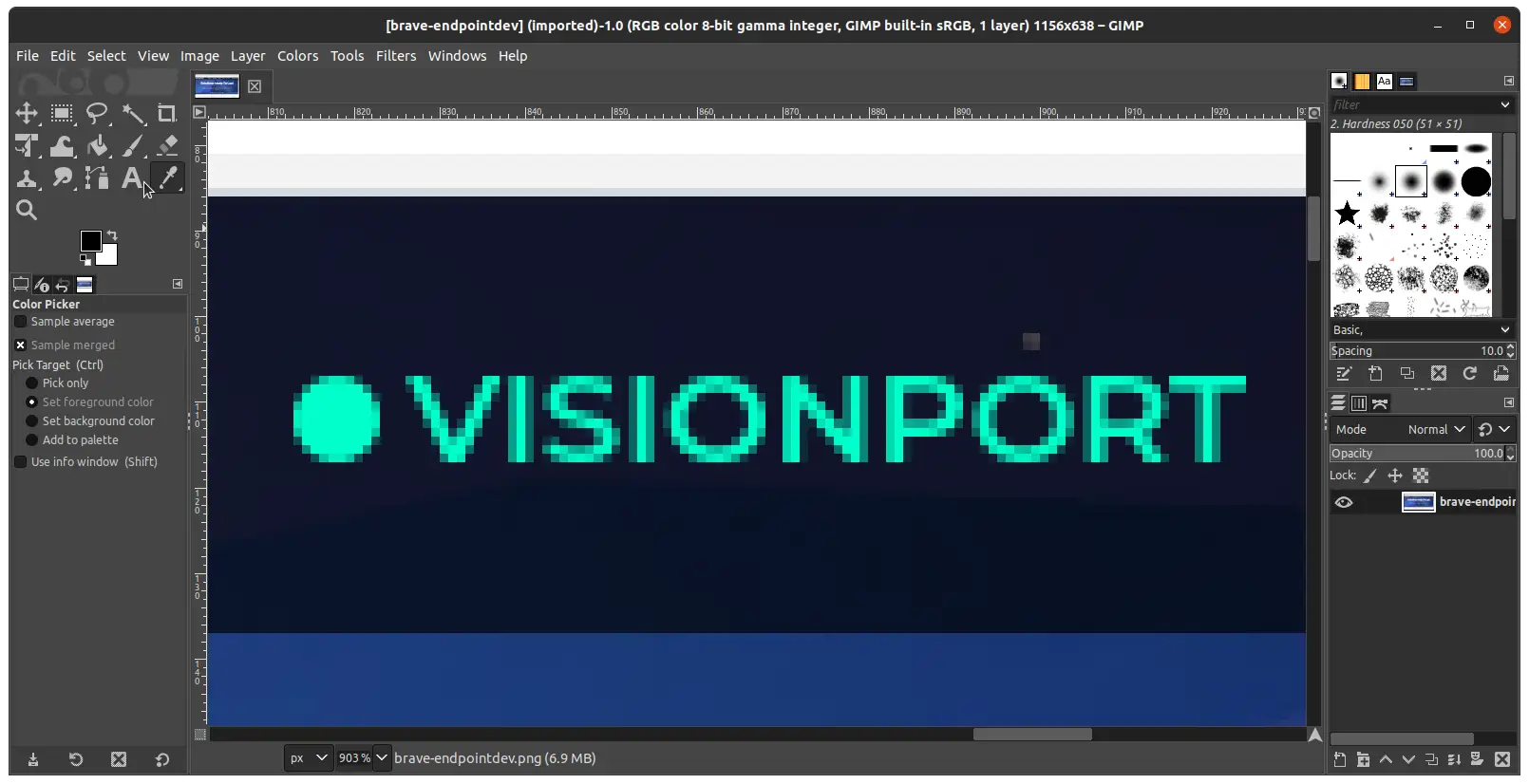The height and width of the screenshot is (784, 1529).
Task: Lock position and size of layer
Action: pos(1395,476)
